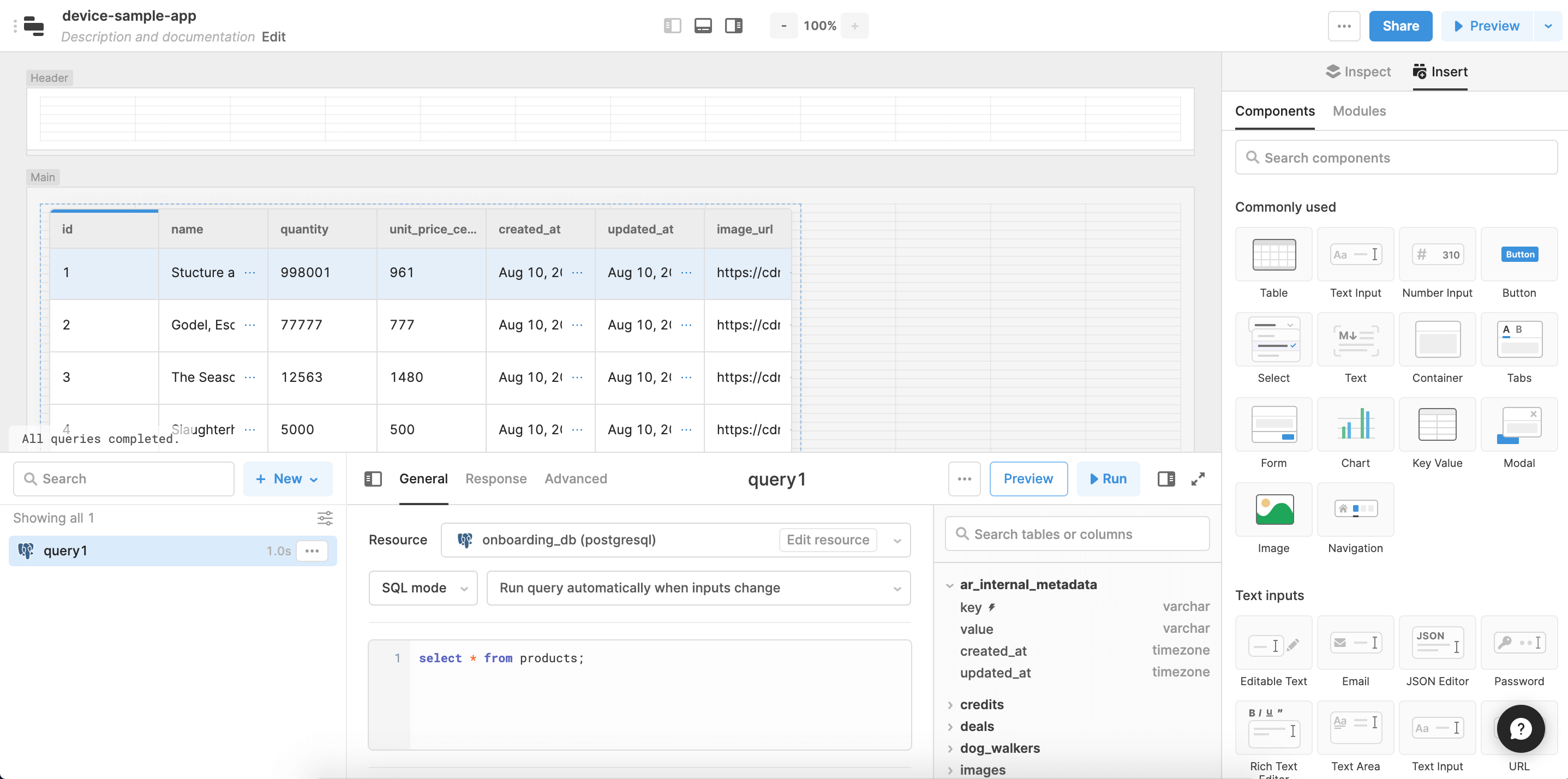Screen dimensions: 1568x779
Task: Select the Table component icon
Action: pos(1273,254)
